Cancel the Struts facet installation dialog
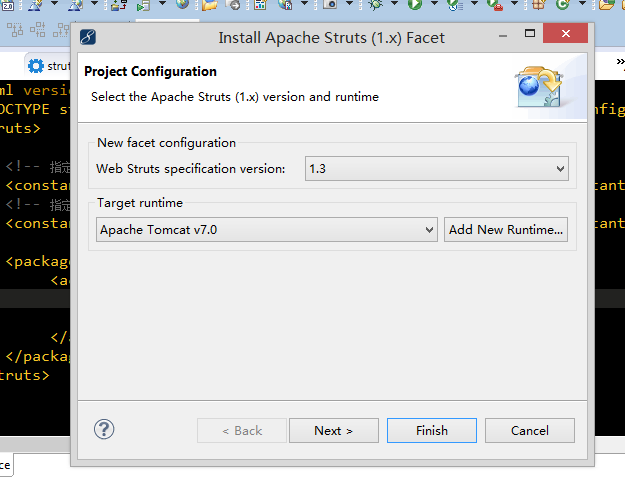The image size is (625, 481). click(x=530, y=430)
